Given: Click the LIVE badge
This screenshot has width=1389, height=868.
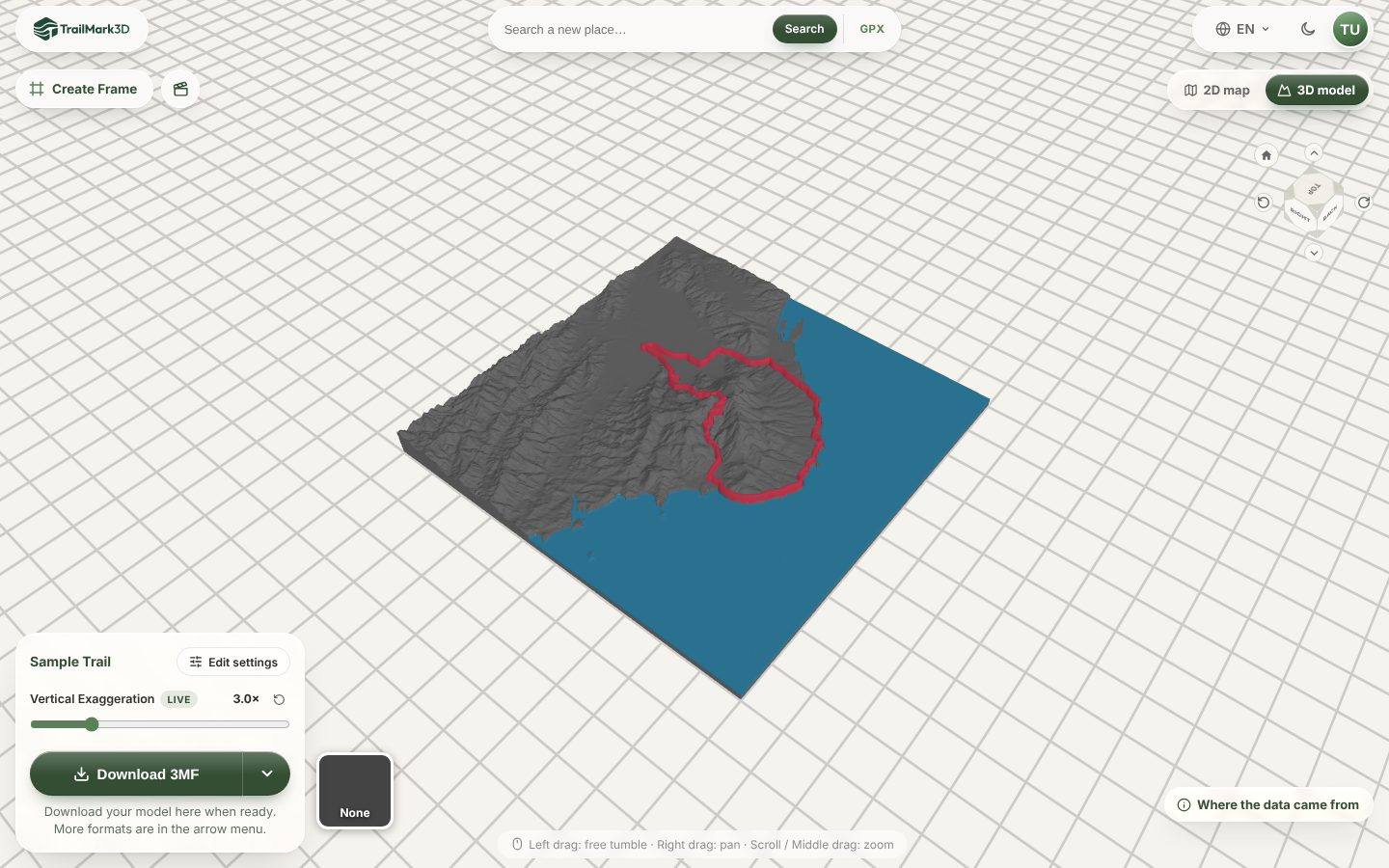Looking at the screenshot, I should tap(178, 699).
